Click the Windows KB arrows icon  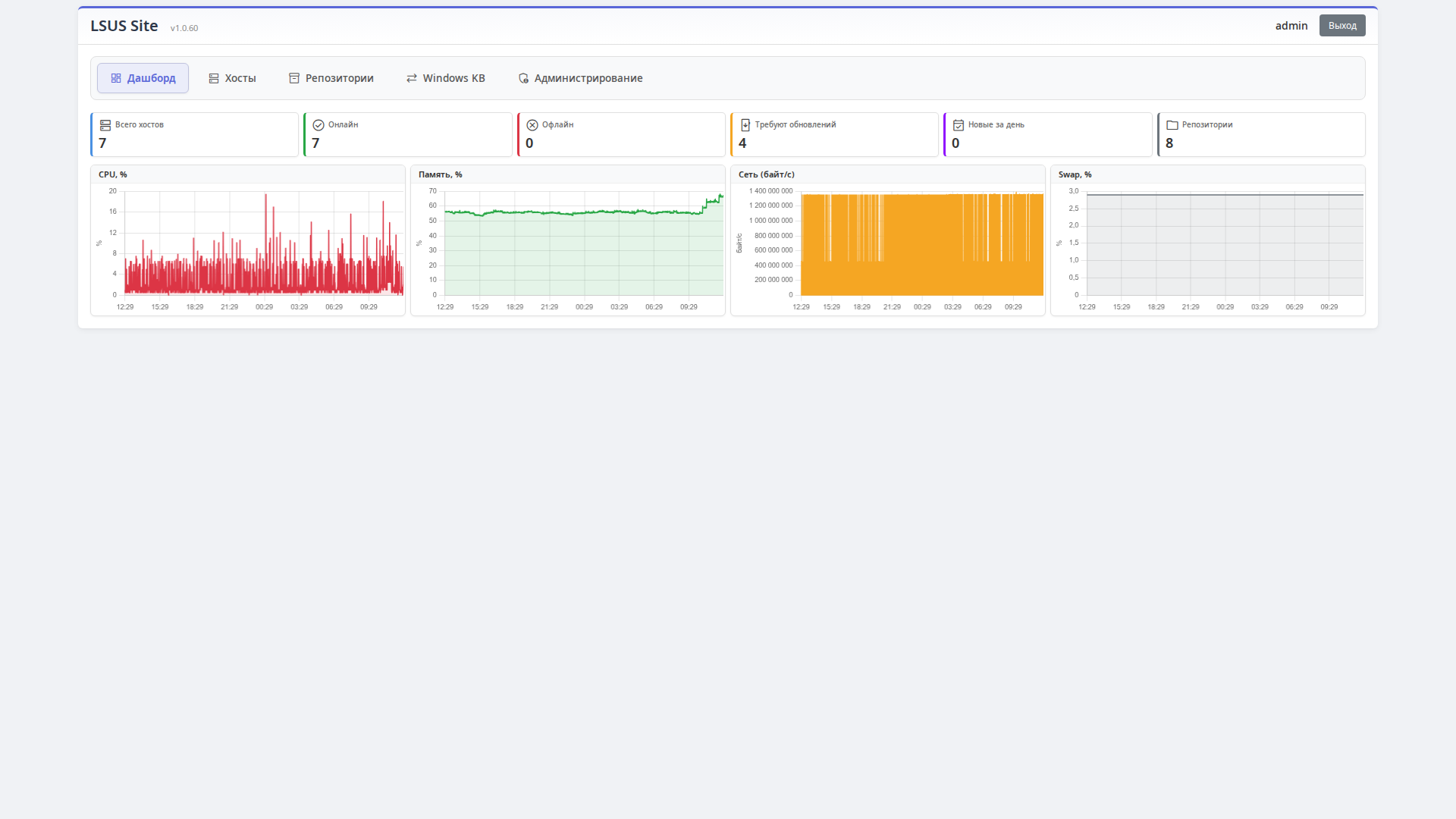[412, 78]
